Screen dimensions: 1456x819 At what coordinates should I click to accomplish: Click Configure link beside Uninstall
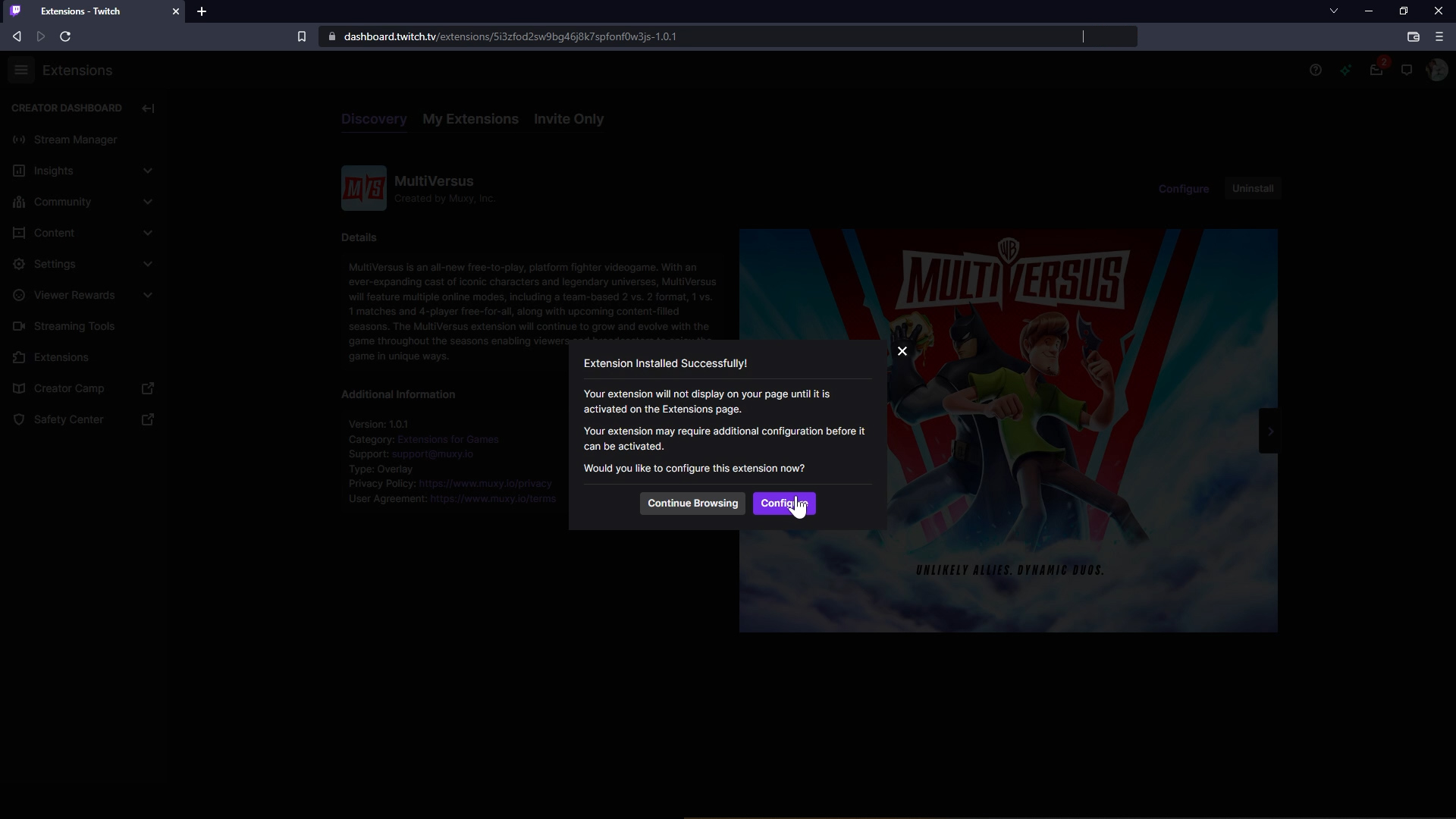coord(1184,189)
